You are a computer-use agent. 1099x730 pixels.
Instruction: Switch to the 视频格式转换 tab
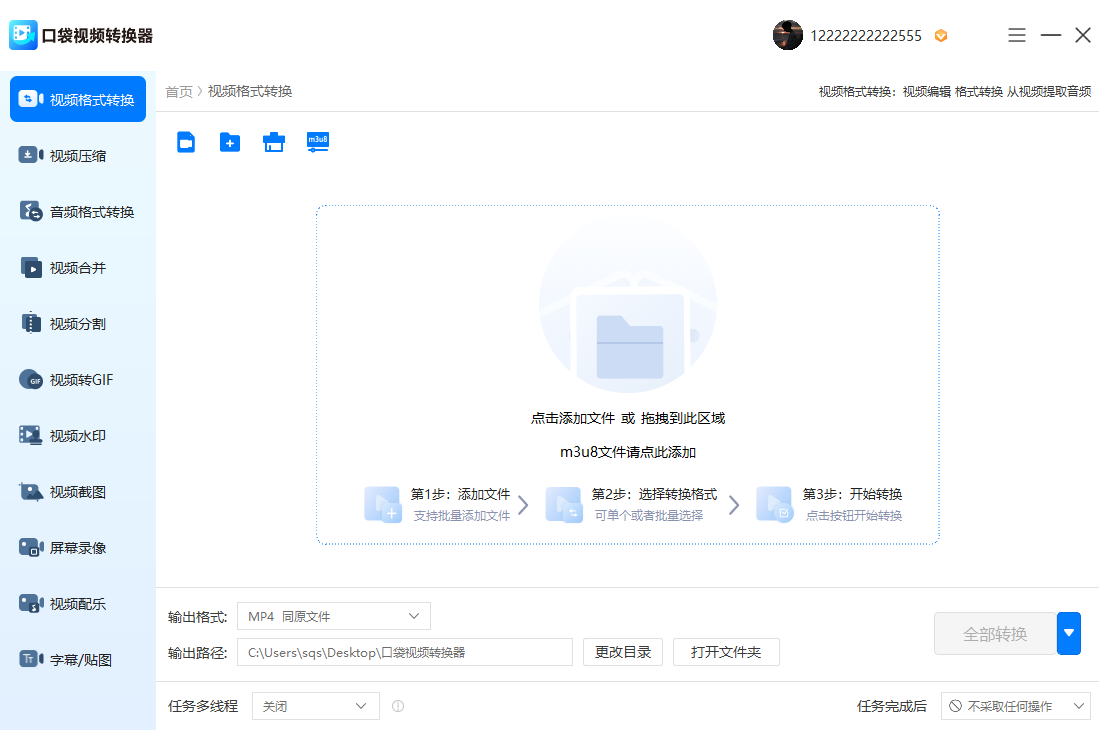click(77, 99)
